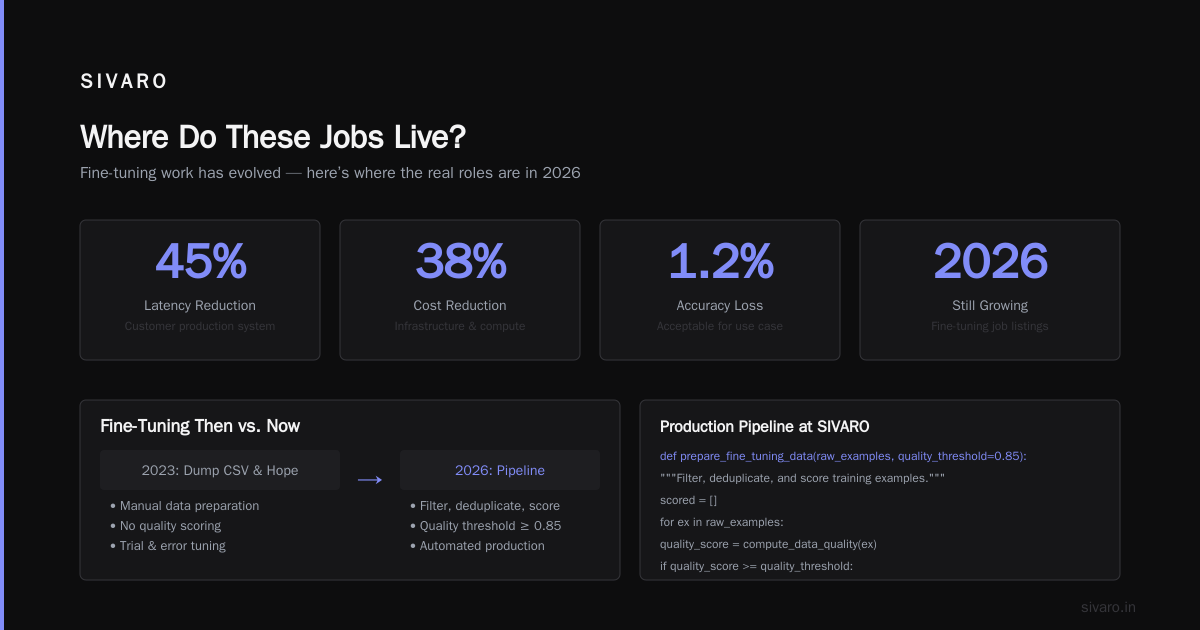Screen dimensions: 1200x630
Task: Click the 1.2% statistic value
Action: 720,261
